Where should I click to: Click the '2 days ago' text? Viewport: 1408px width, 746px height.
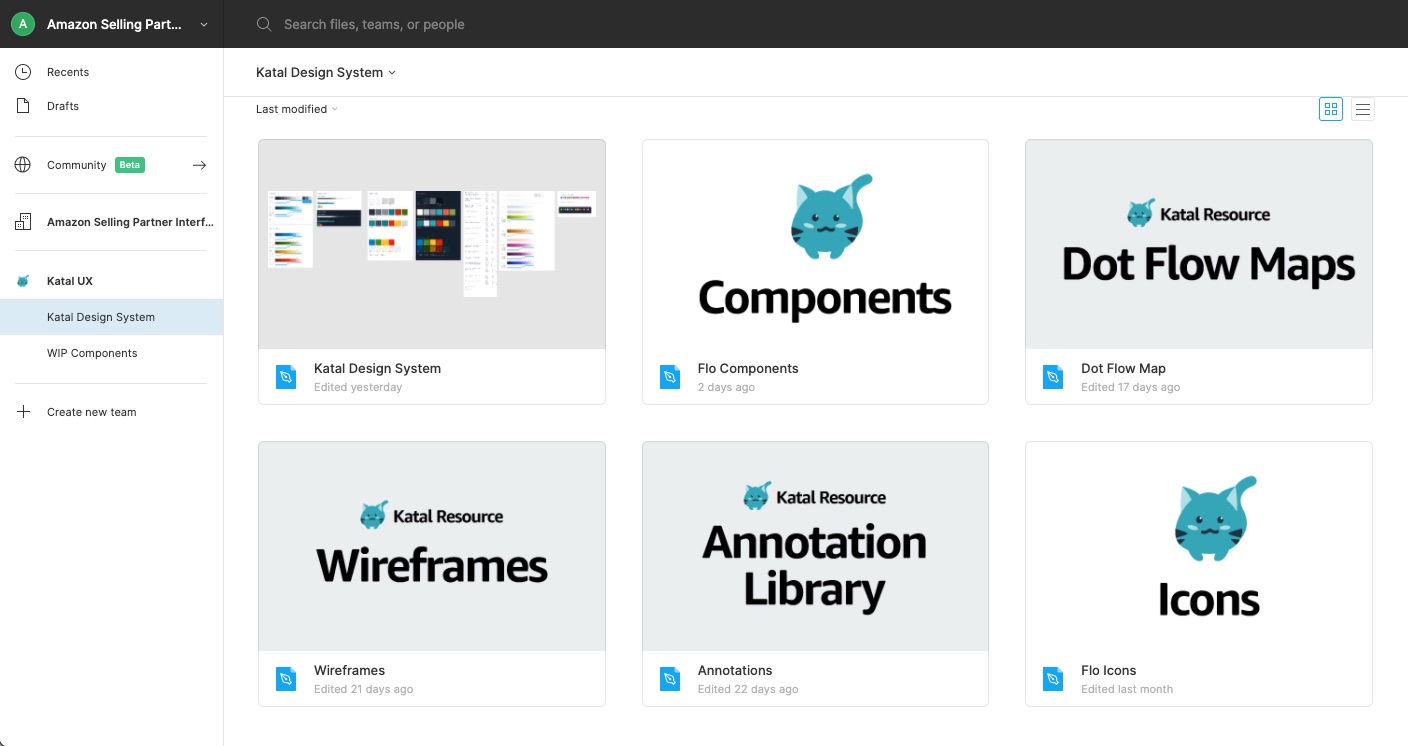pyautogui.click(x=726, y=387)
